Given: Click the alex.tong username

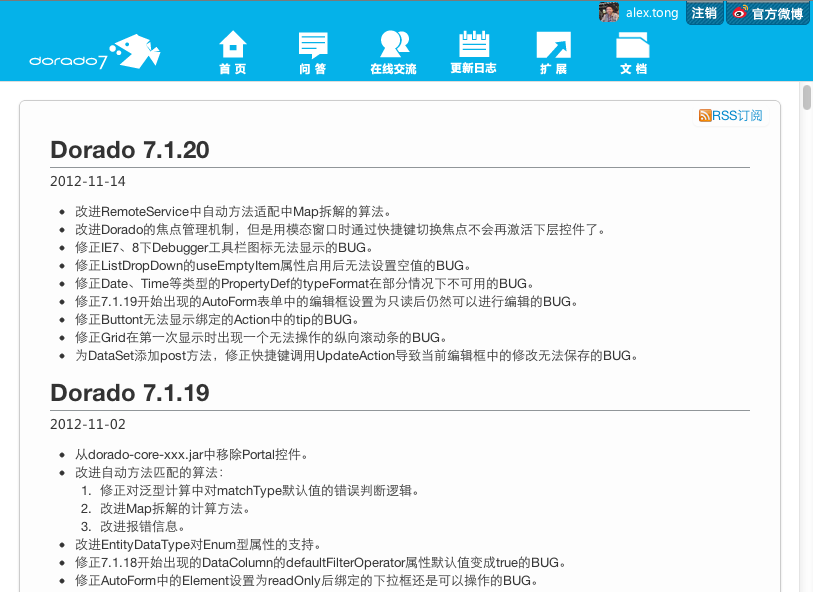Looking at the screenshot, I should tap(653, 13).
